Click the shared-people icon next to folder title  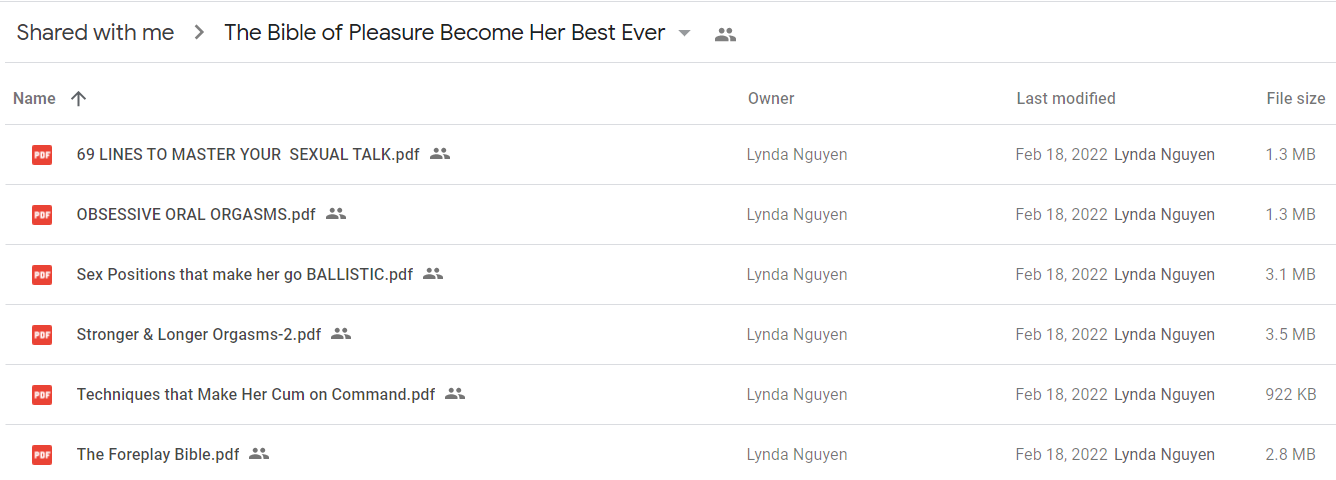click(726, 34)
